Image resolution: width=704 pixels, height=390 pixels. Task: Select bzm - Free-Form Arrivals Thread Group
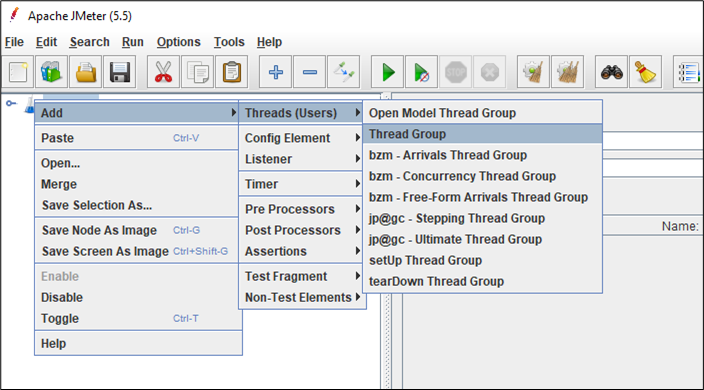[x=482, y=197]
